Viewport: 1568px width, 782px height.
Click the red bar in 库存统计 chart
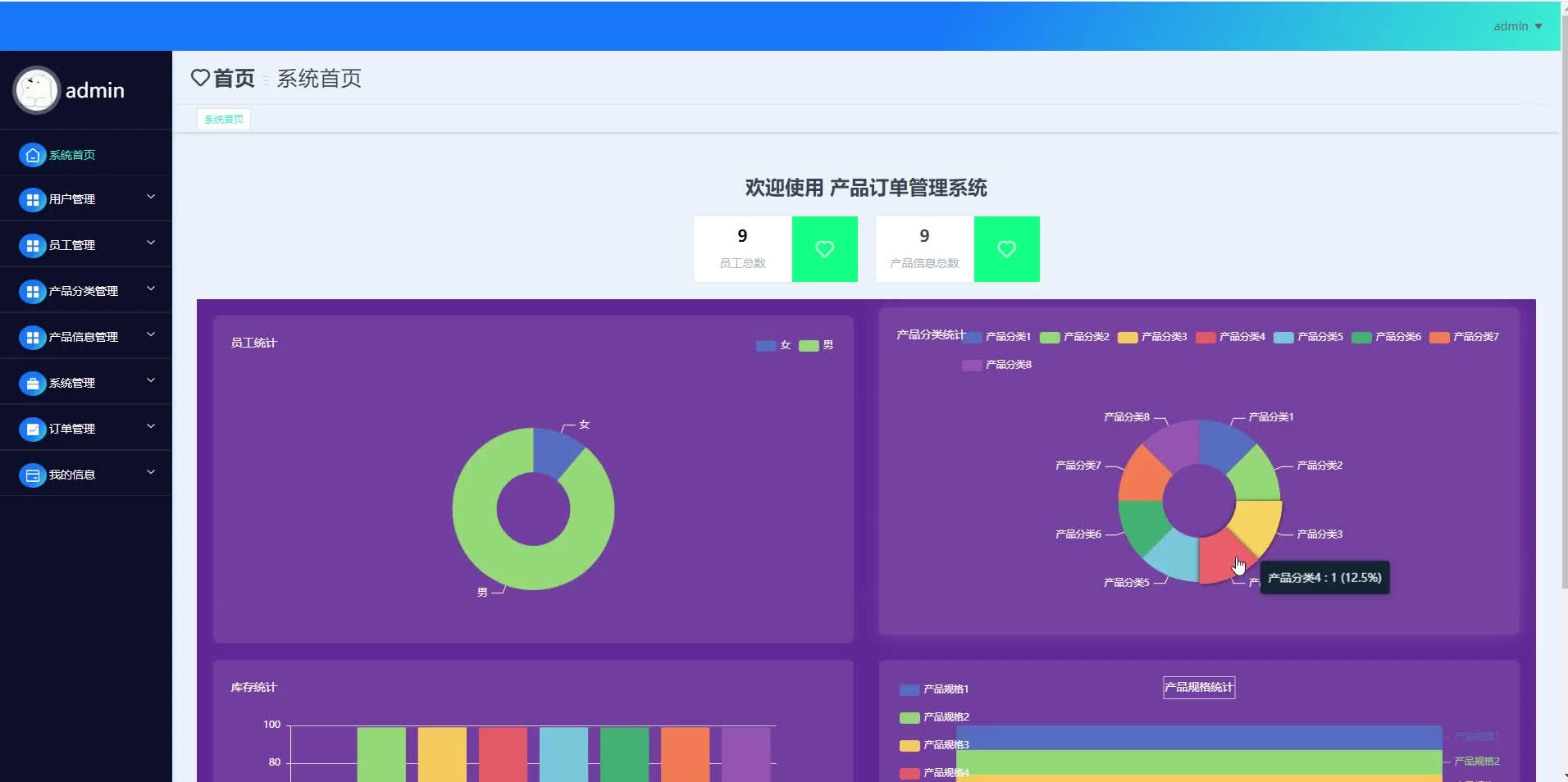tap(503, 754)
